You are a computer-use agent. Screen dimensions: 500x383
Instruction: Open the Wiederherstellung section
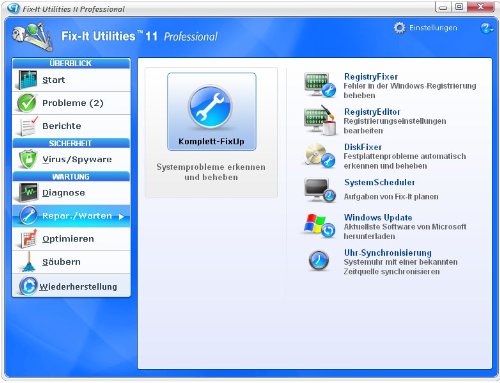click(71, 285)
